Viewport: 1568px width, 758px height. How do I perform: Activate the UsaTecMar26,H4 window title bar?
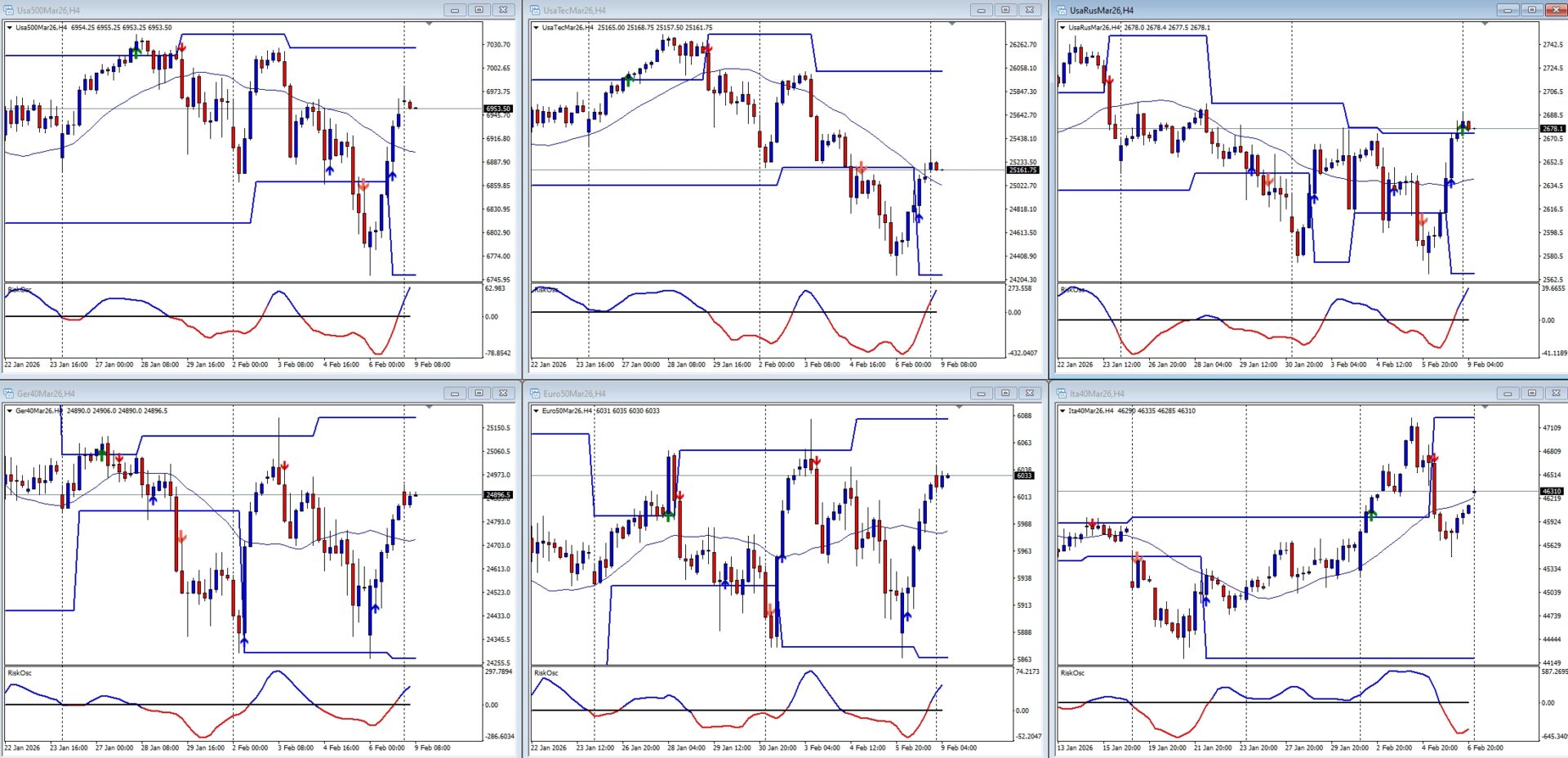[x=735, y=11]
